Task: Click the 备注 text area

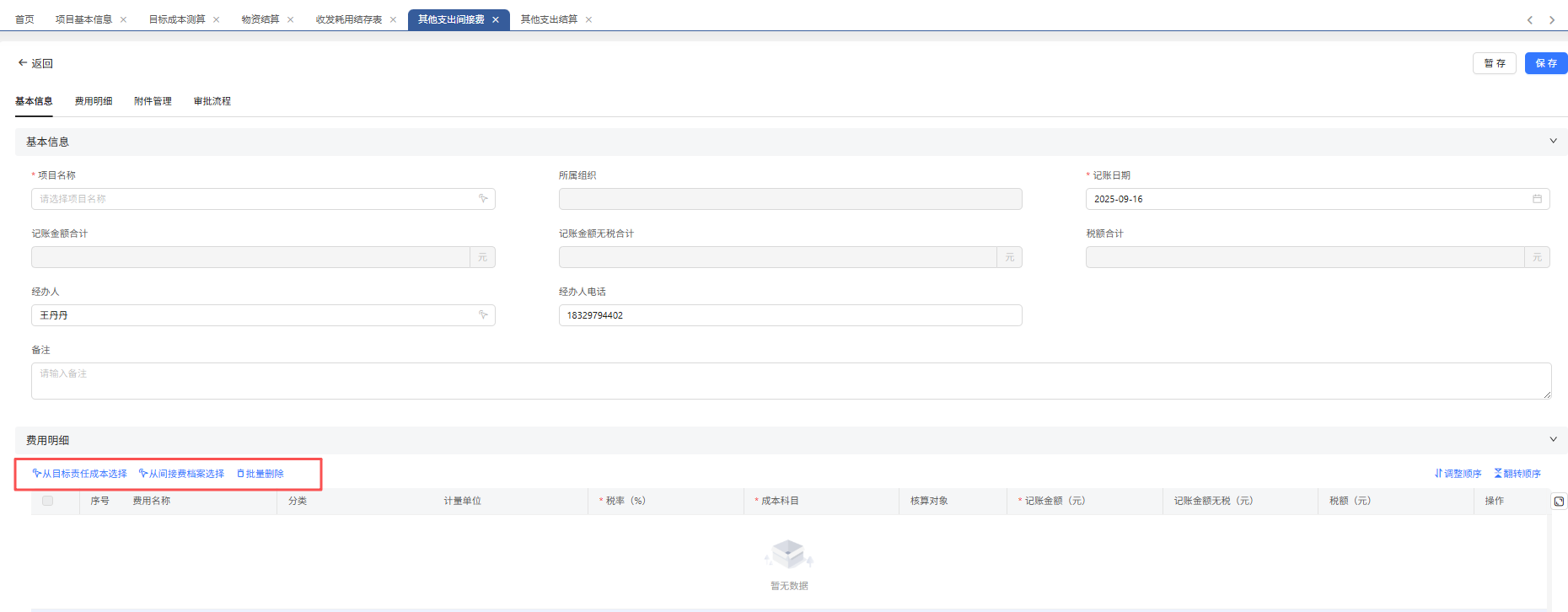Action: point(790,381)
